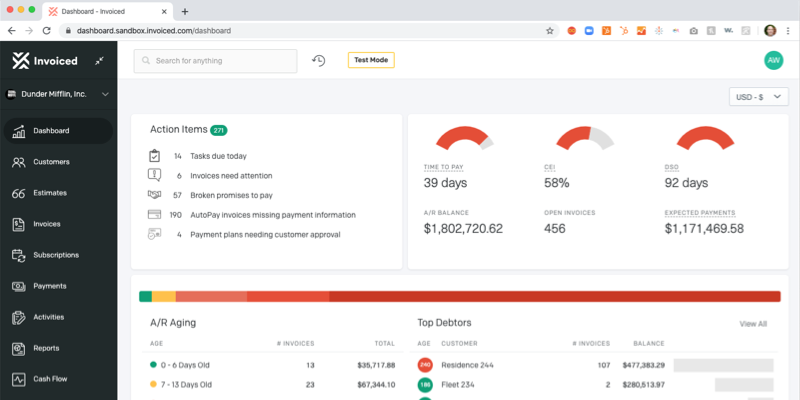Image resolution: width=800 pixels, height=400 pixels.
Task: Click the red 240 age badge
Action: click(x=425, y=365)
